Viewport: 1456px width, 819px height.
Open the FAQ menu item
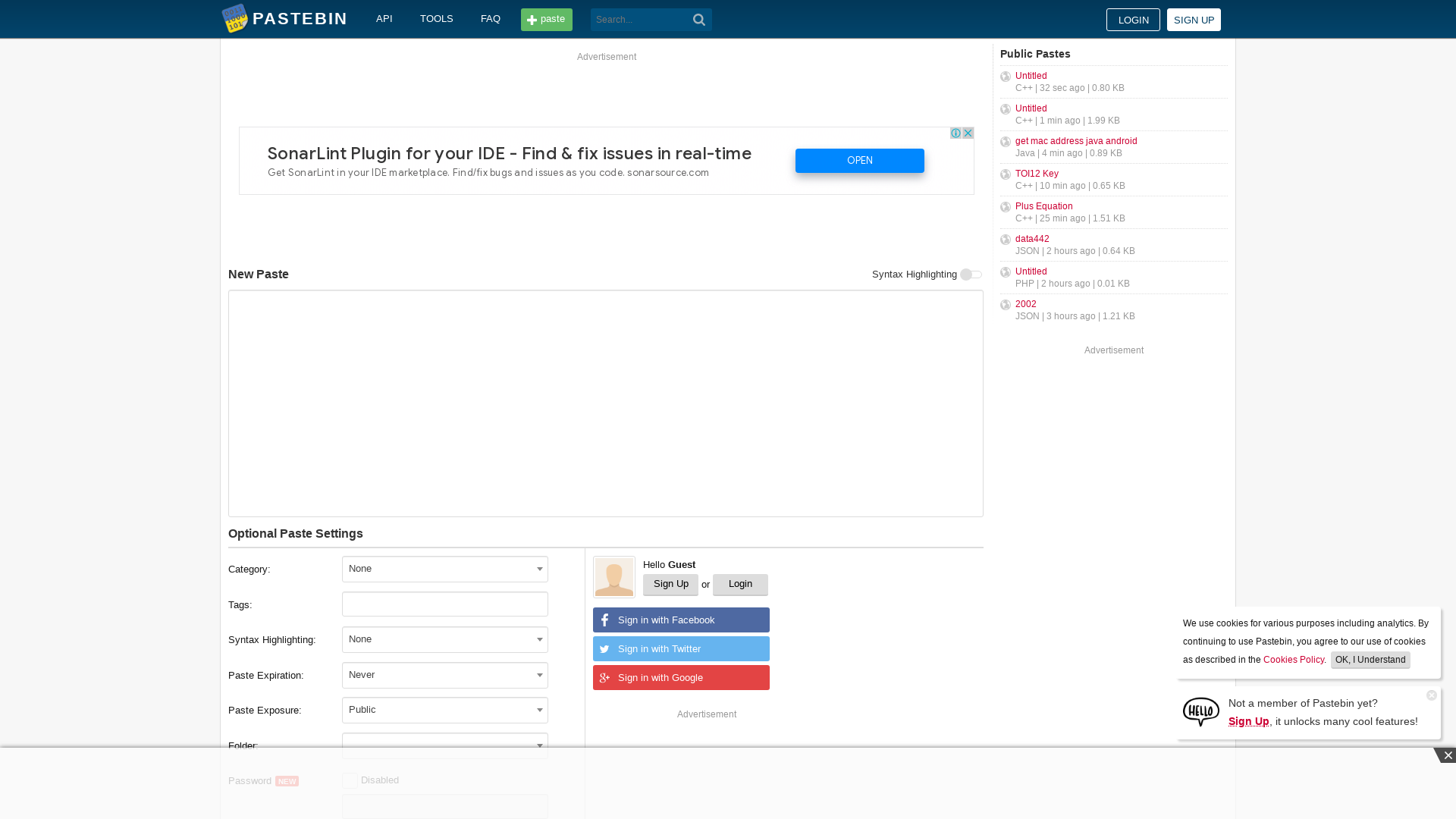[490, 18]
